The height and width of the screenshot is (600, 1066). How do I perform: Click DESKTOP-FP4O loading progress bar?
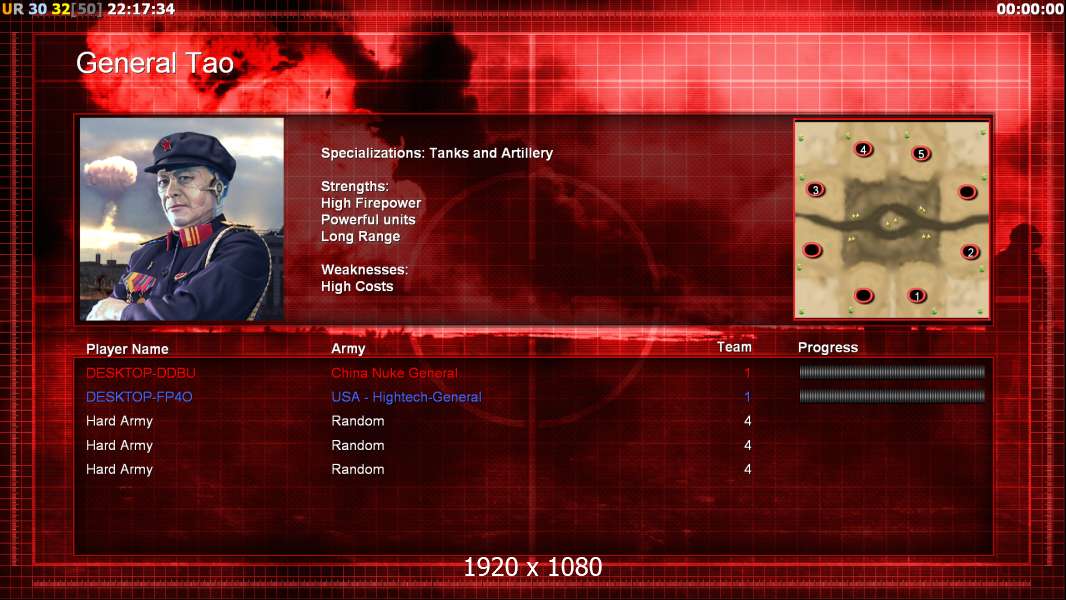[892, 395]
